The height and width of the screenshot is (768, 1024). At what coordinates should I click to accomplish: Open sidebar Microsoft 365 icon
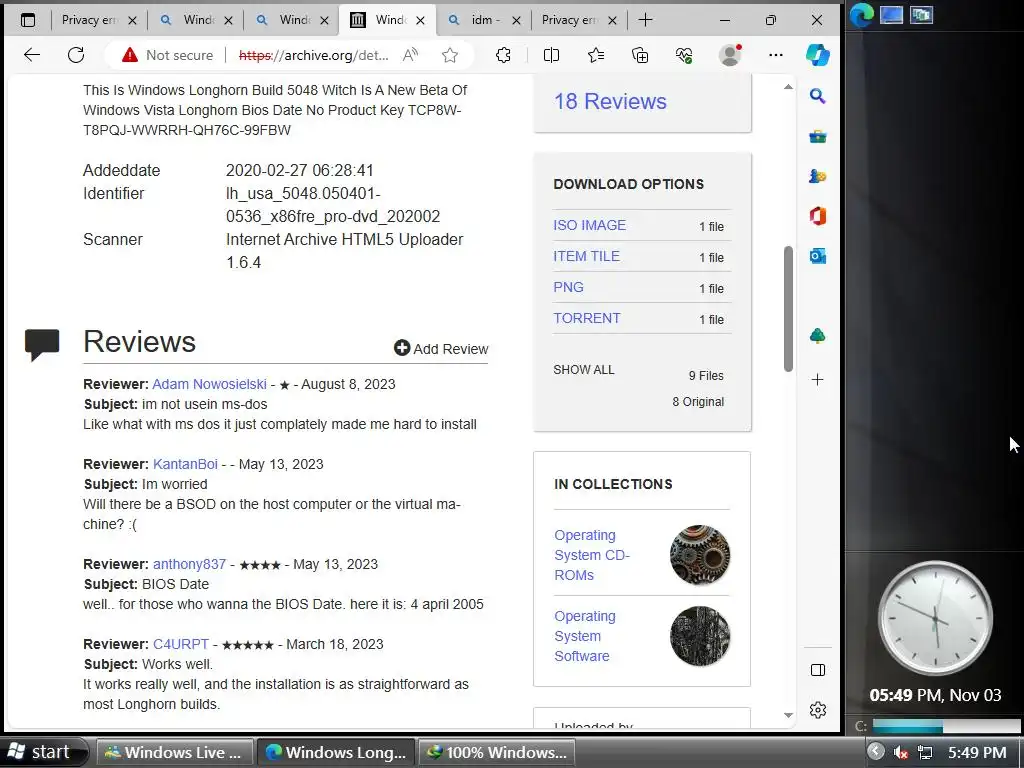(818, 216)
